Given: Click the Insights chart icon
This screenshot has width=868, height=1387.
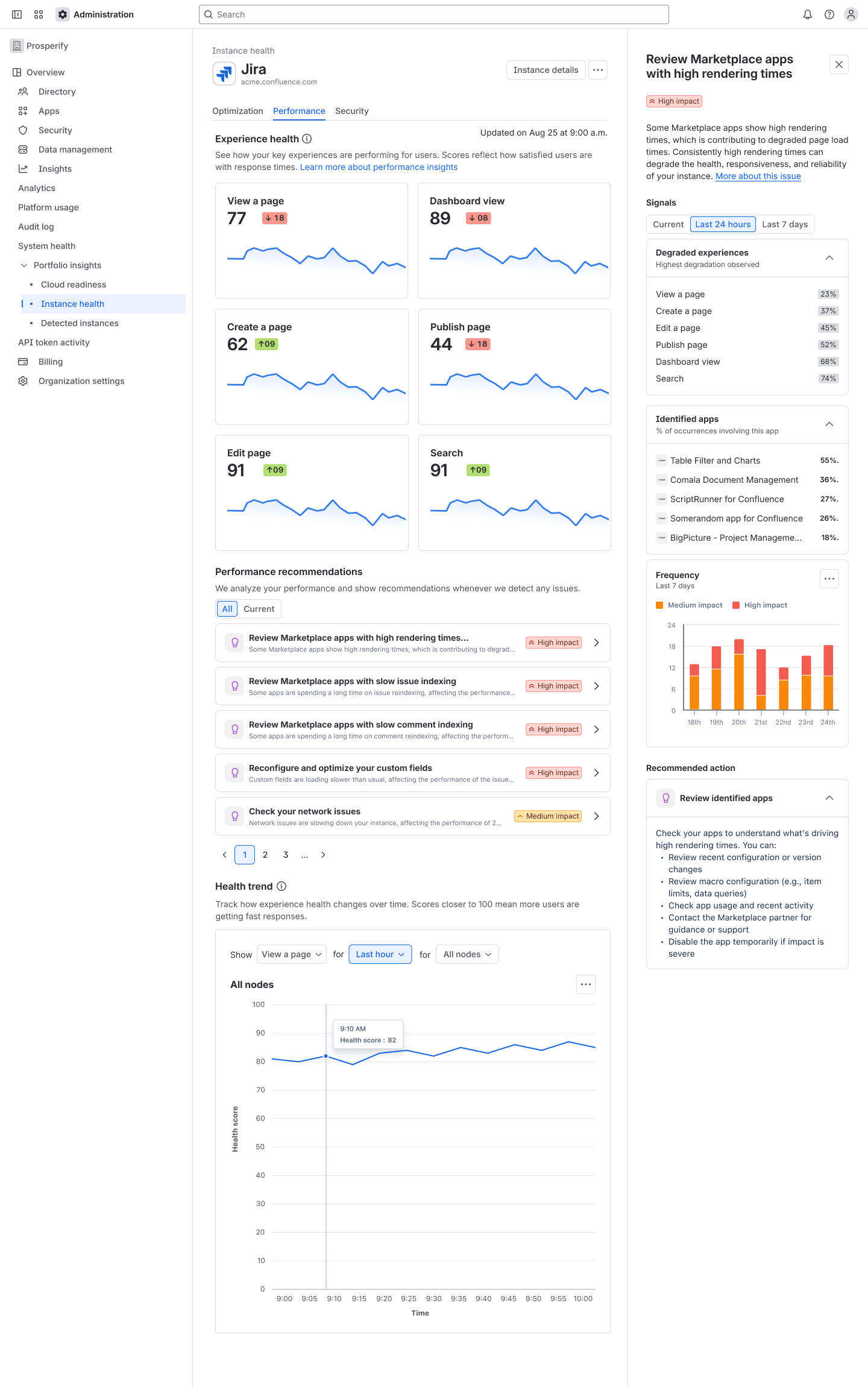Looking at the screenshot, I should 23,169.
